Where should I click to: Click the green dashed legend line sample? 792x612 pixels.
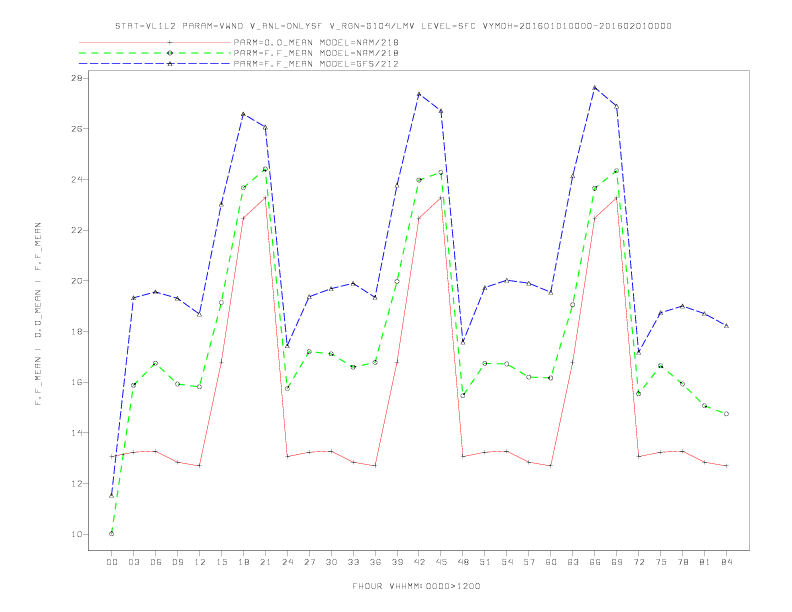click(x=155, y=53)
